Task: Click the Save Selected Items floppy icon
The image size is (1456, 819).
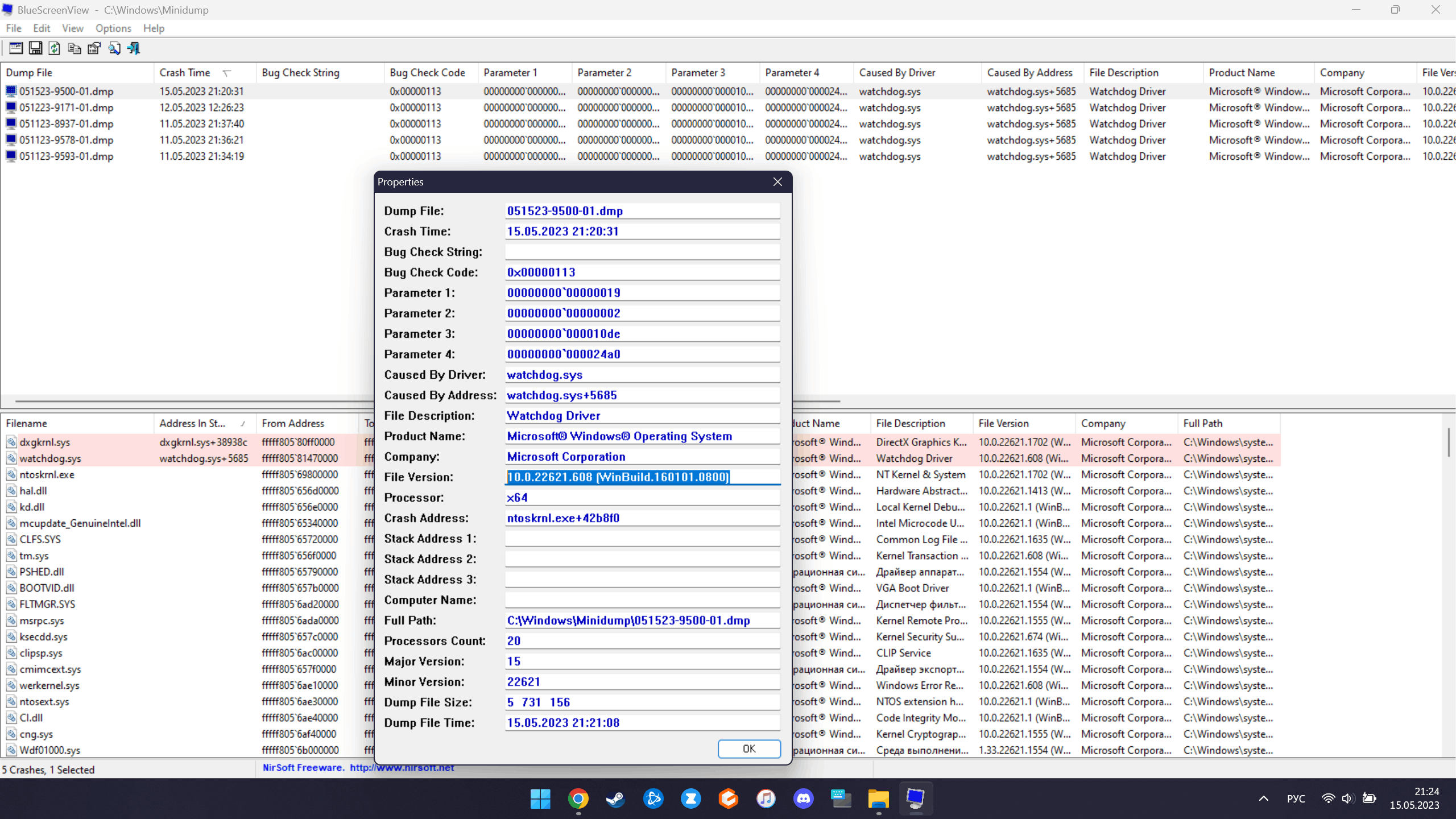Action: pyautogui.click(x=35, y=48)
